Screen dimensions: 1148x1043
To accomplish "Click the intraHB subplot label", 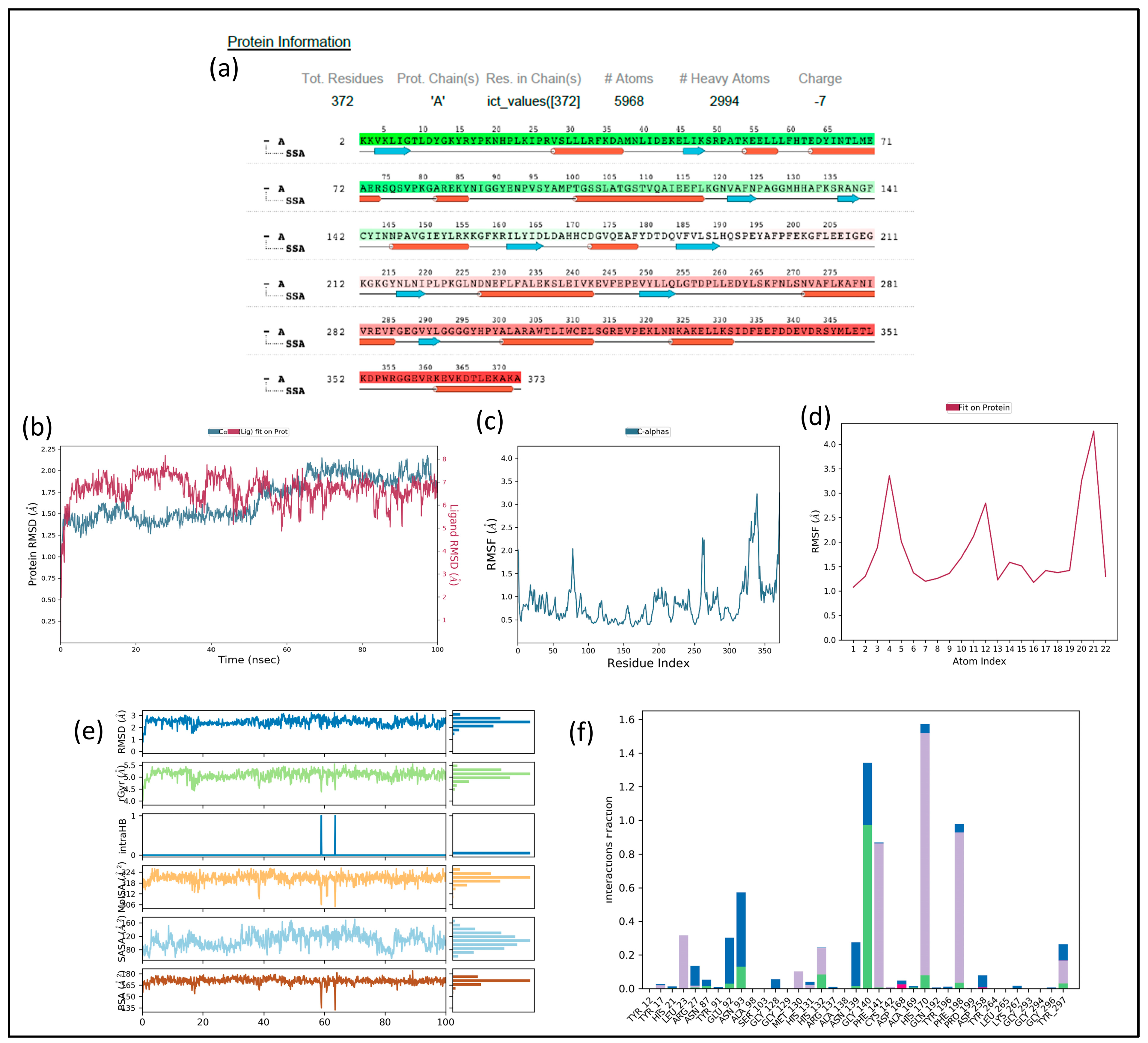I will [122, 836].
